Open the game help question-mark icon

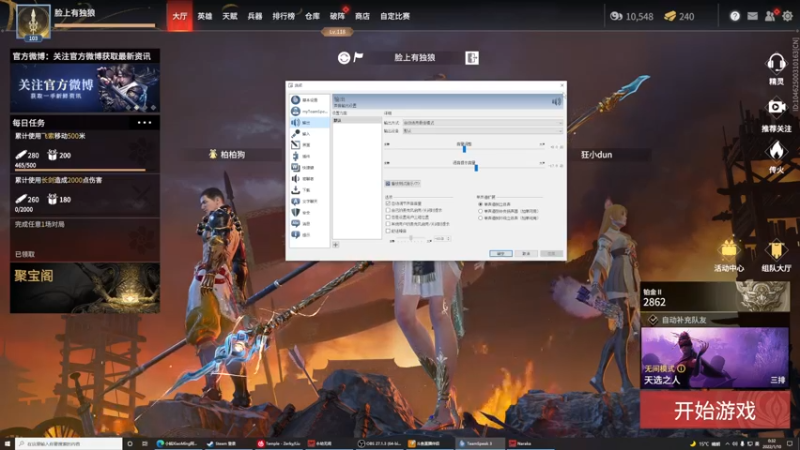[735, 16]
